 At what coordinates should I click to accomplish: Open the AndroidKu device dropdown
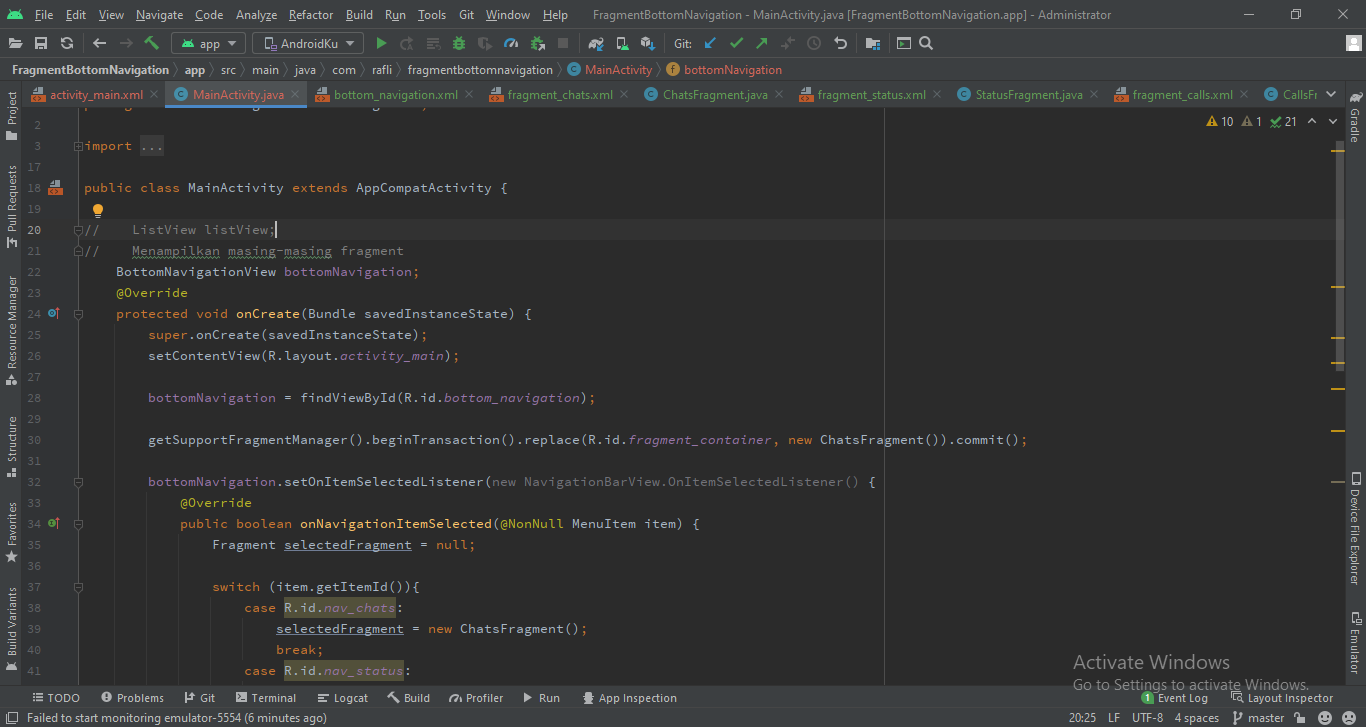point(307,43)
